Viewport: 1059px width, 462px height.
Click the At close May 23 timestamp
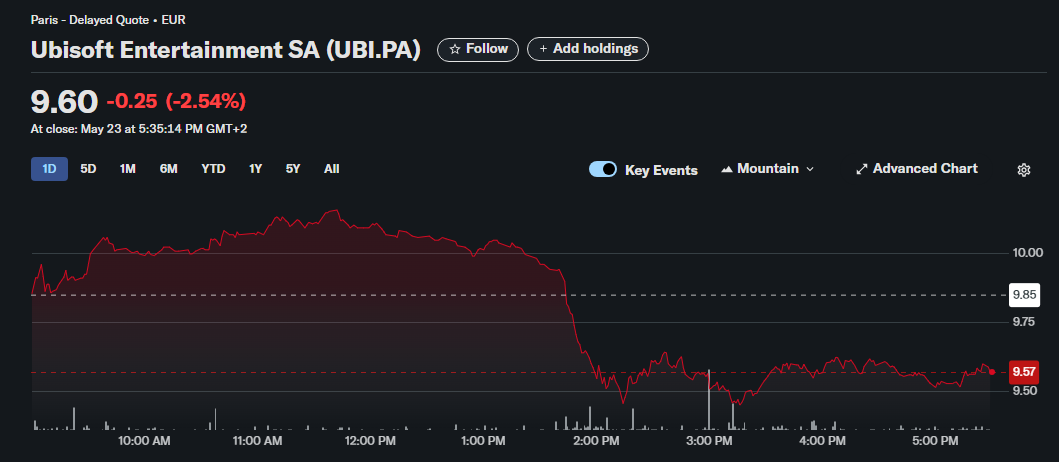click(139, 129)
